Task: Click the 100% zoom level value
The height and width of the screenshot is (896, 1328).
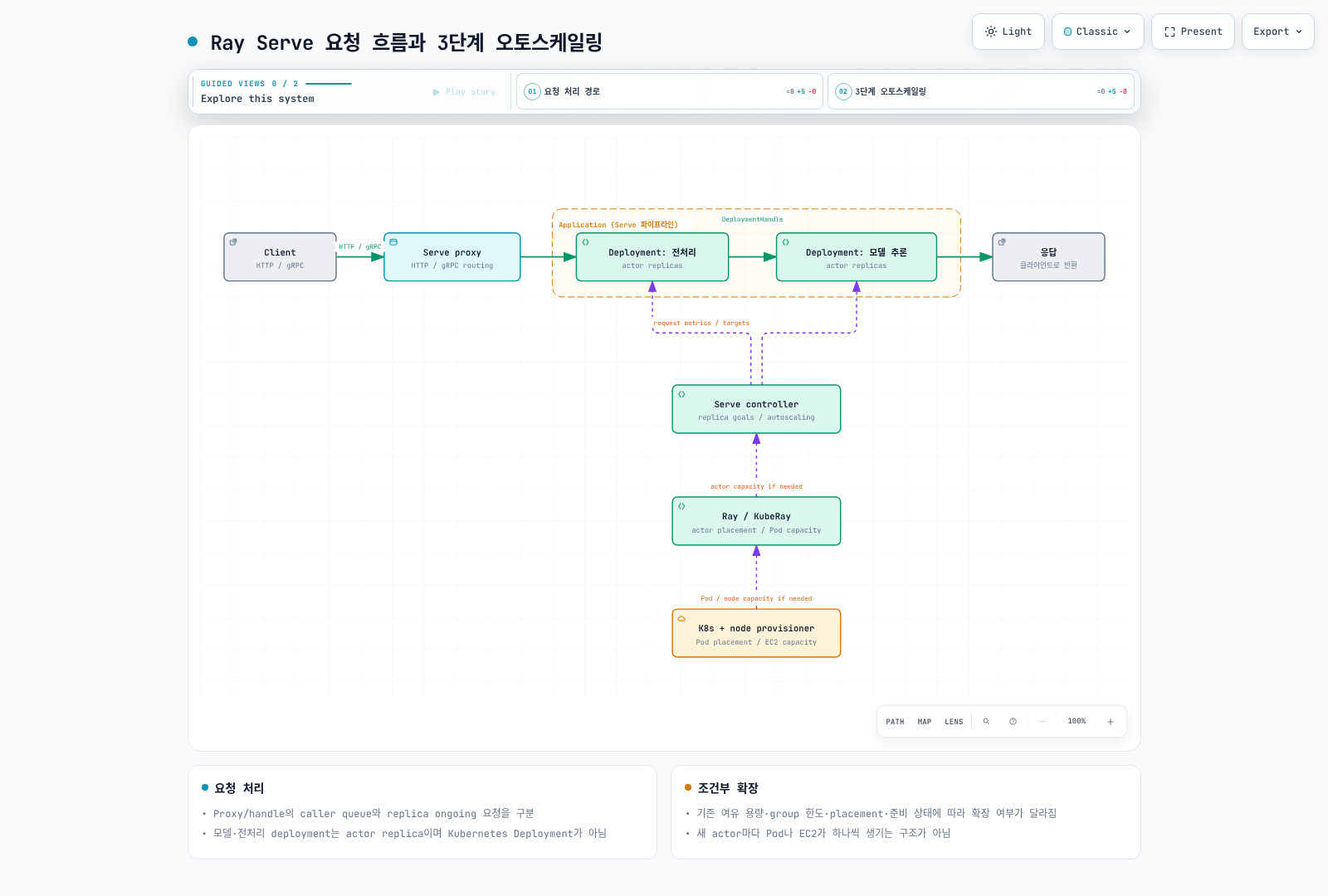Action: (x=1077, y=722)
